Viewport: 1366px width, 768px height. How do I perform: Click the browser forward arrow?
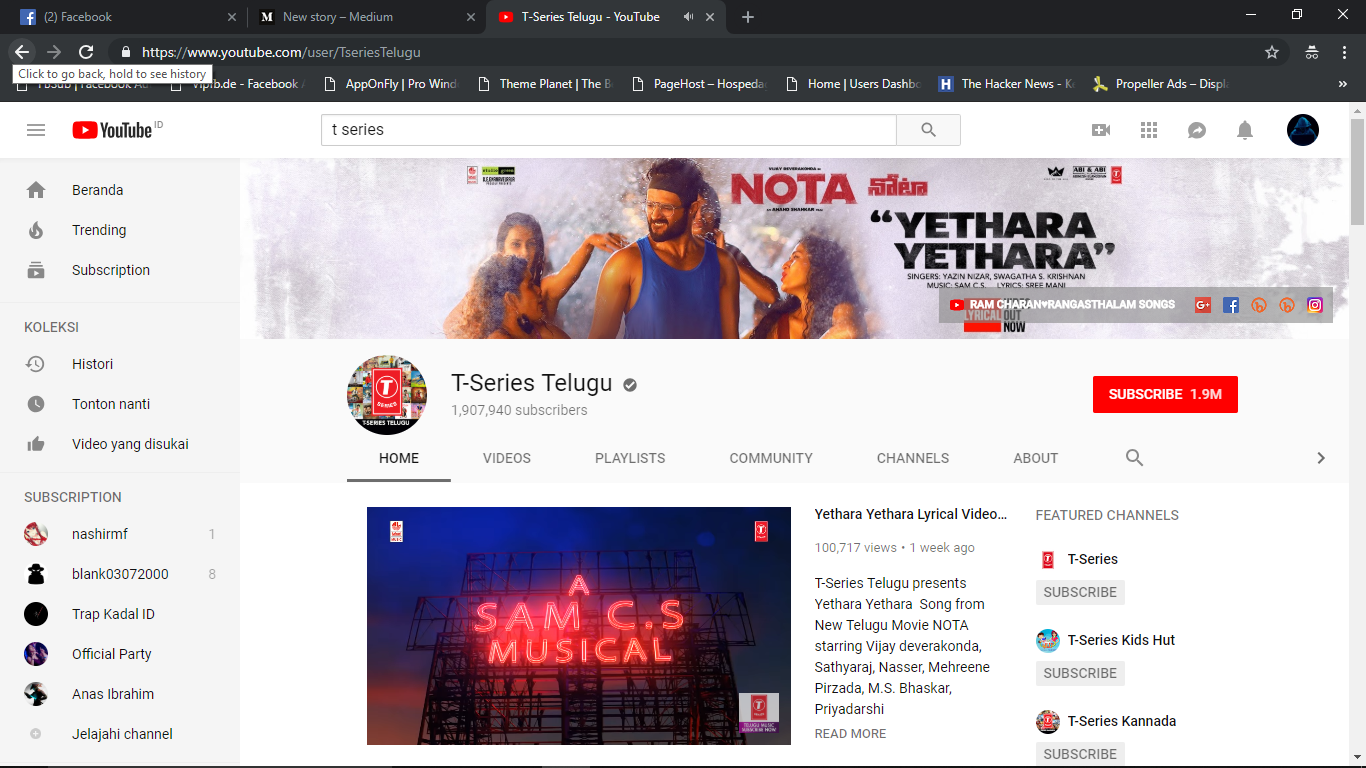pyautogui.click(x=54, y=52)
